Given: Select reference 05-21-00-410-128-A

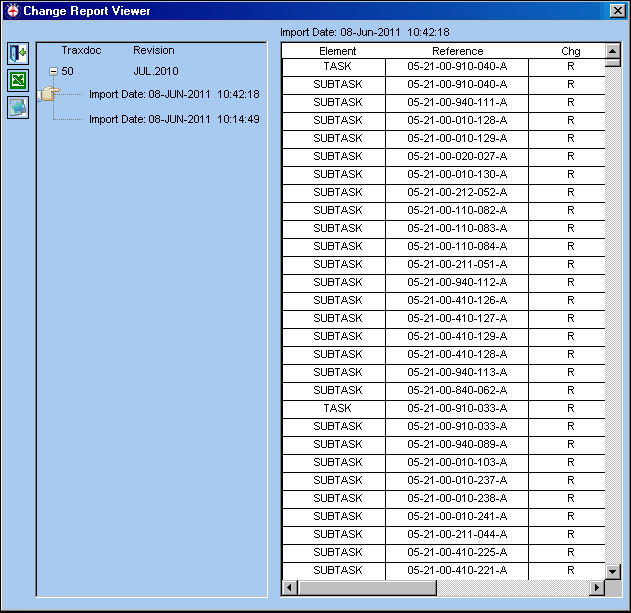Looking at the screenshot, I should click(457, 355).
